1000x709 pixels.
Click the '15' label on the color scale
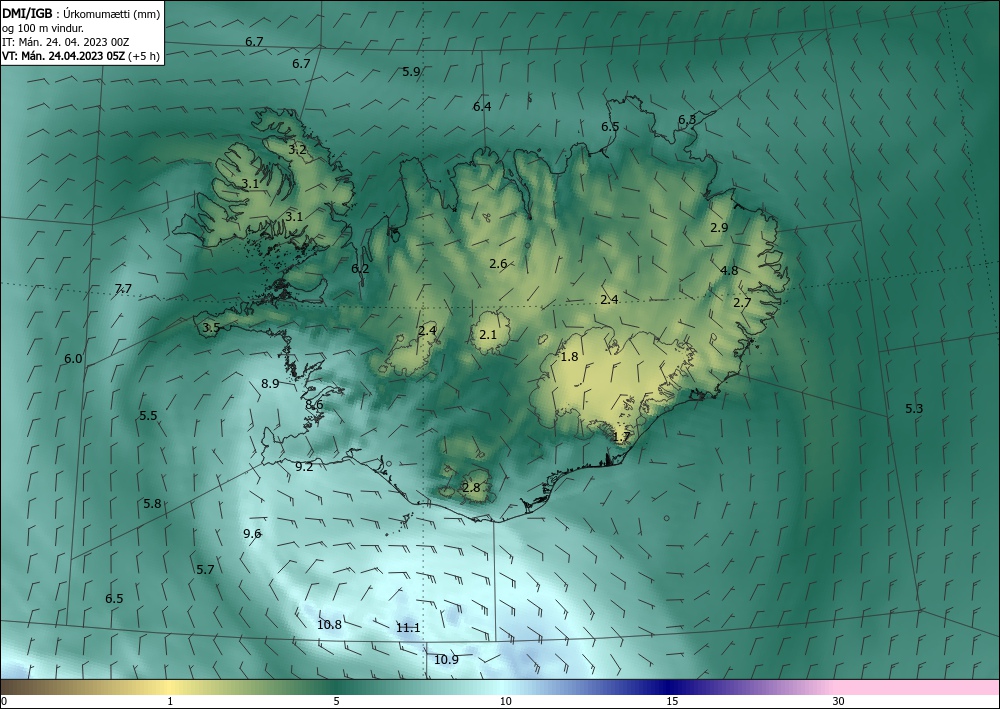tap(672, 701)
